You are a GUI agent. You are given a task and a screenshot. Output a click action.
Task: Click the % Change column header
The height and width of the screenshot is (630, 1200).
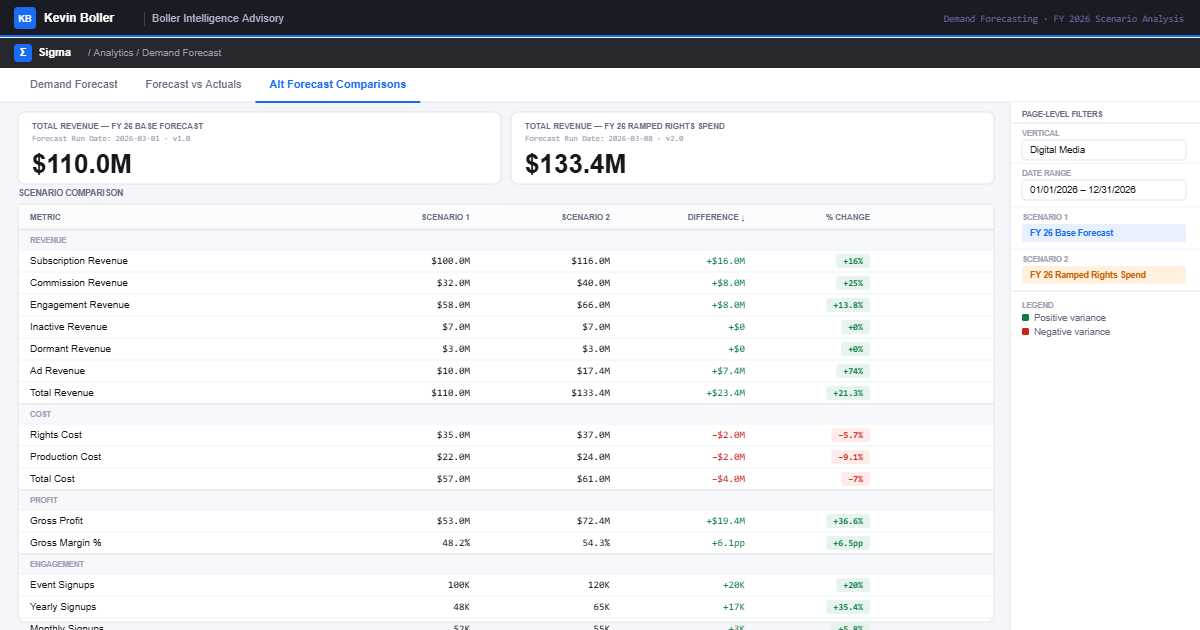(847, 217)
